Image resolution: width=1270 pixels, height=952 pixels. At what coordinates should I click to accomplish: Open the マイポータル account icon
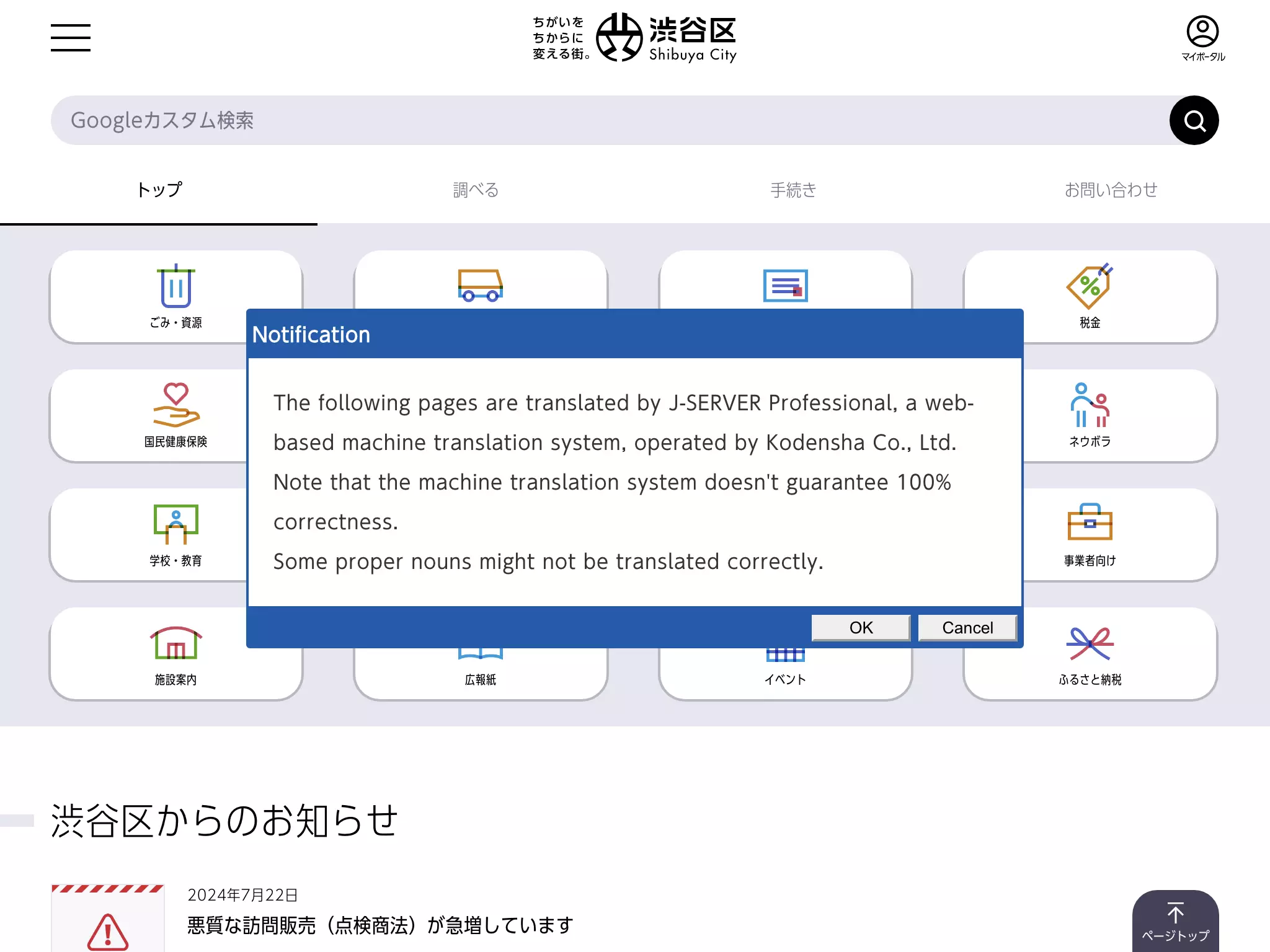click(x=1202, y=38)
